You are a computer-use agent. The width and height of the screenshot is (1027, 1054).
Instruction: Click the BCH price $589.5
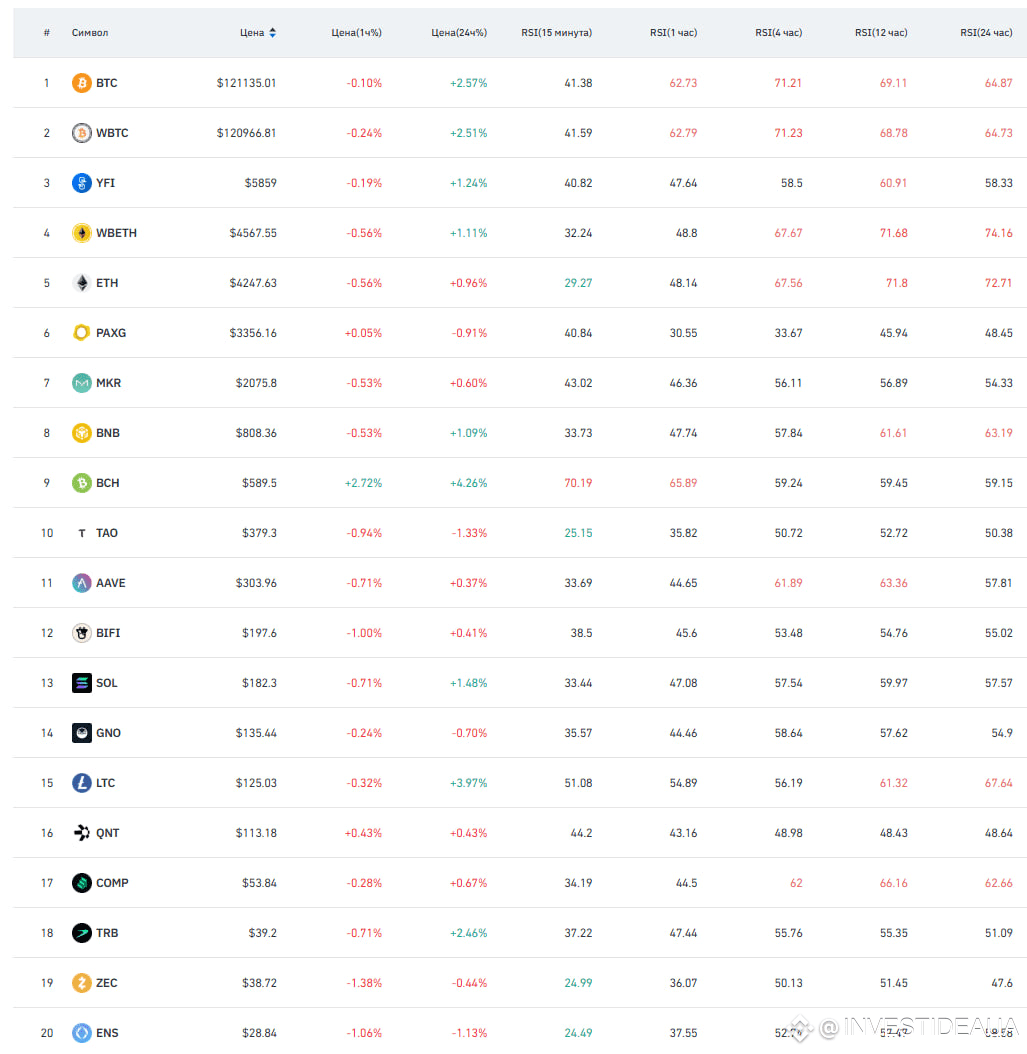(259, 483)
